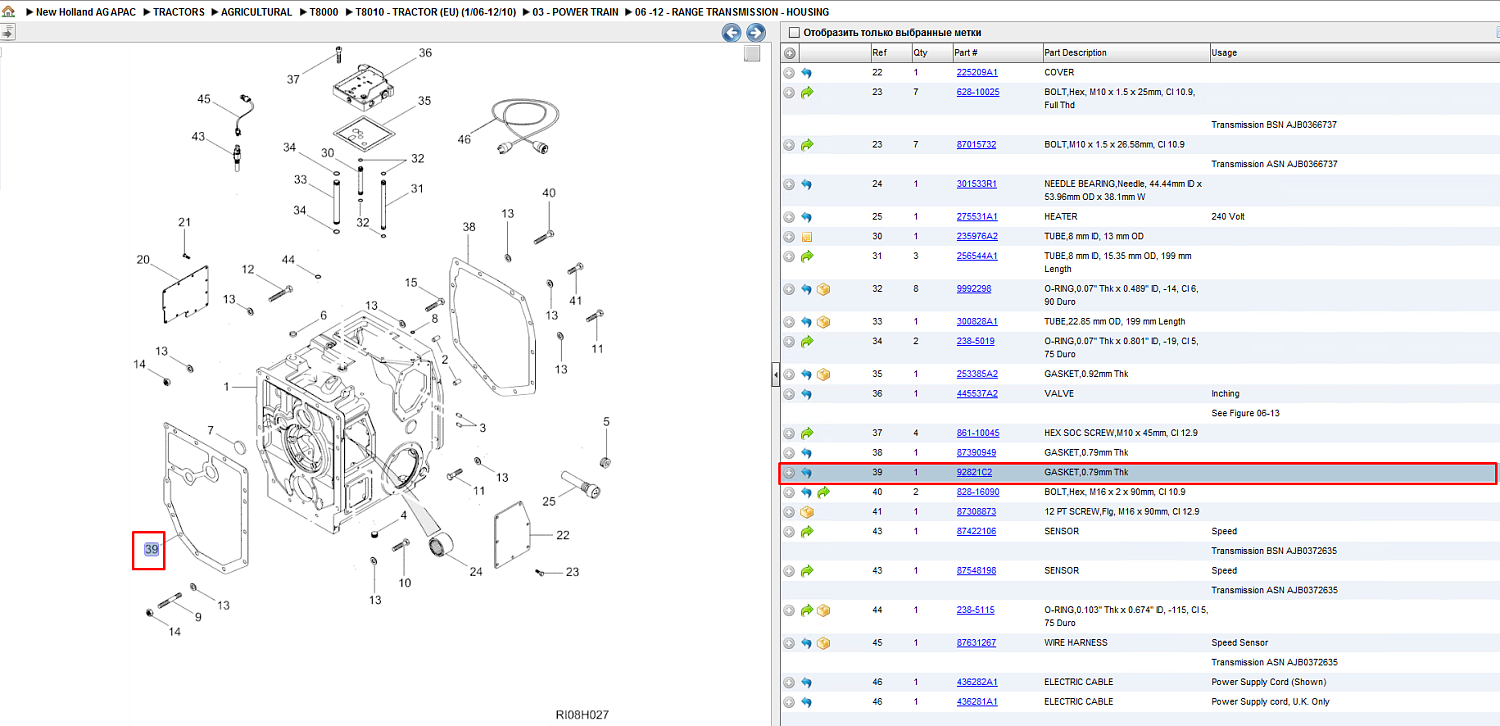The width and height of the screenshot is (1500, 726).
Task: Click the Qty column header
Action: click(930, 53)
